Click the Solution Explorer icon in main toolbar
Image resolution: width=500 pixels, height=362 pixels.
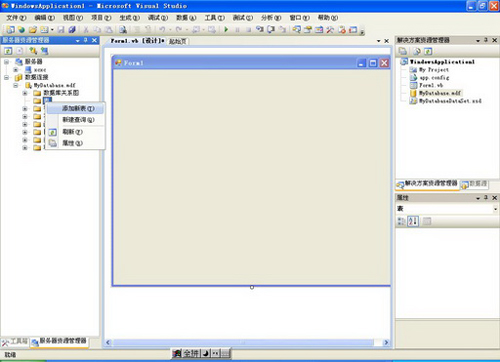296,30
